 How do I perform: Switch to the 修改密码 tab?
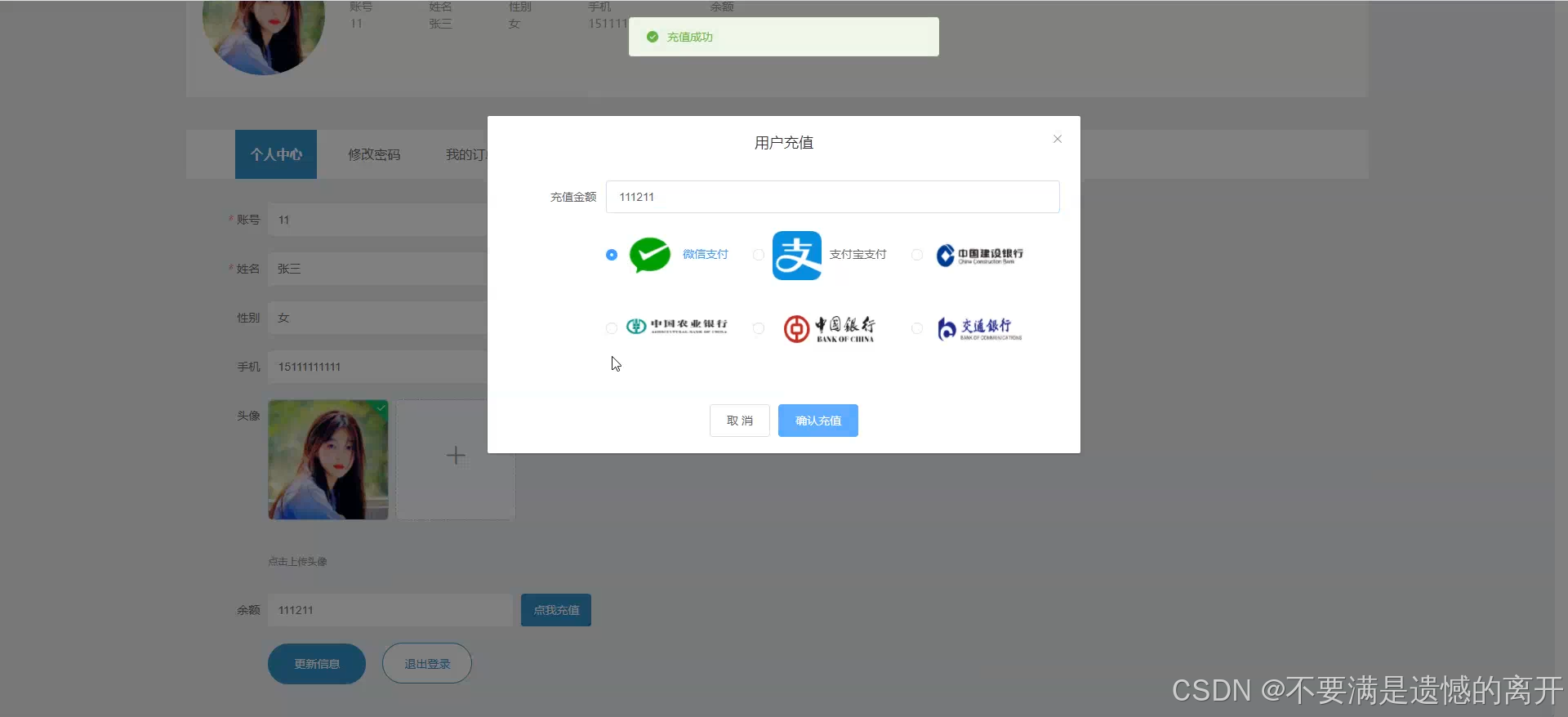[x=374, y=154]
